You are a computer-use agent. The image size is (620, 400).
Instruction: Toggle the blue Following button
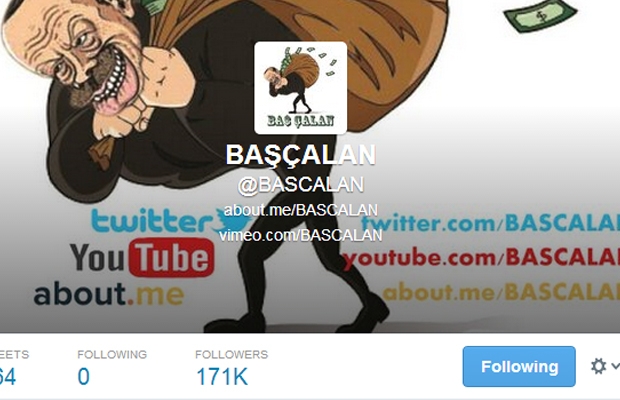click(519, 367)
